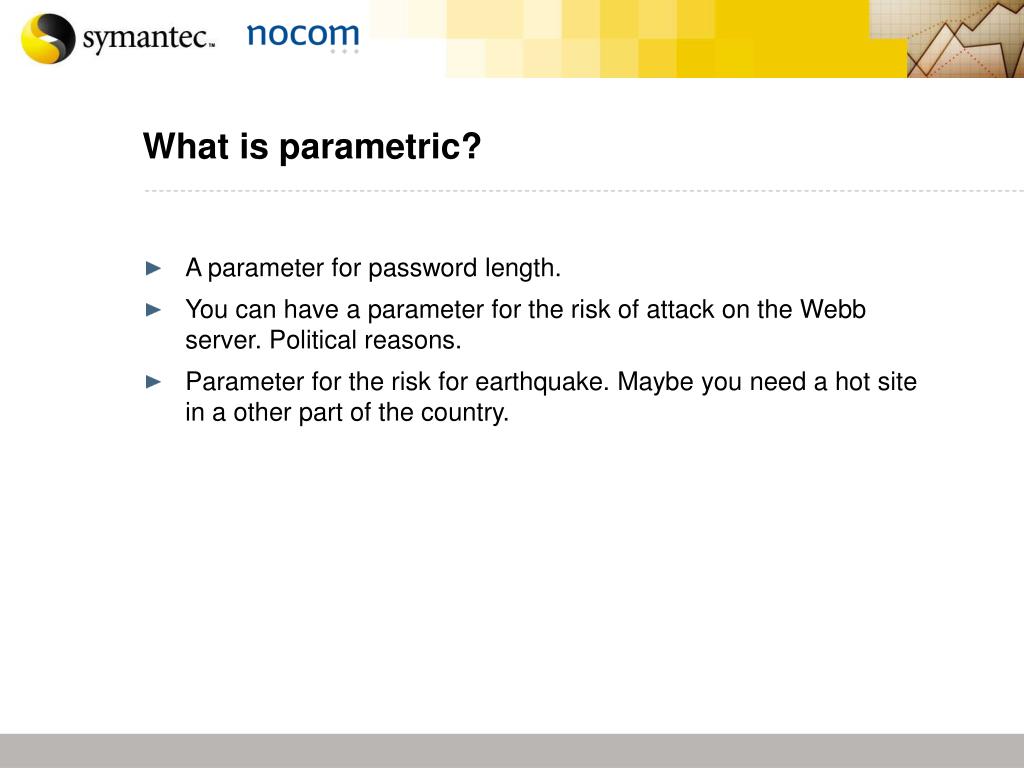Click the arrow bullet before earthquake item
The width and height of the screenshot is (1024, 768).
(153, 381)
